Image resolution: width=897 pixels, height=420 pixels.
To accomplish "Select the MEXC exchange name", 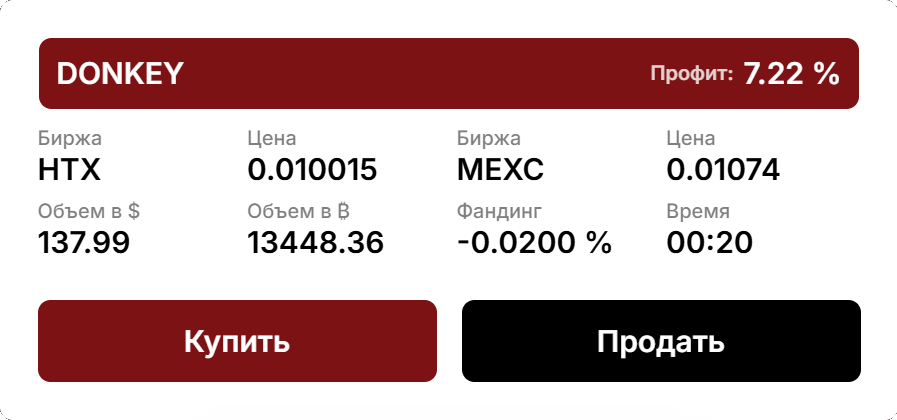I will point(500,170).
